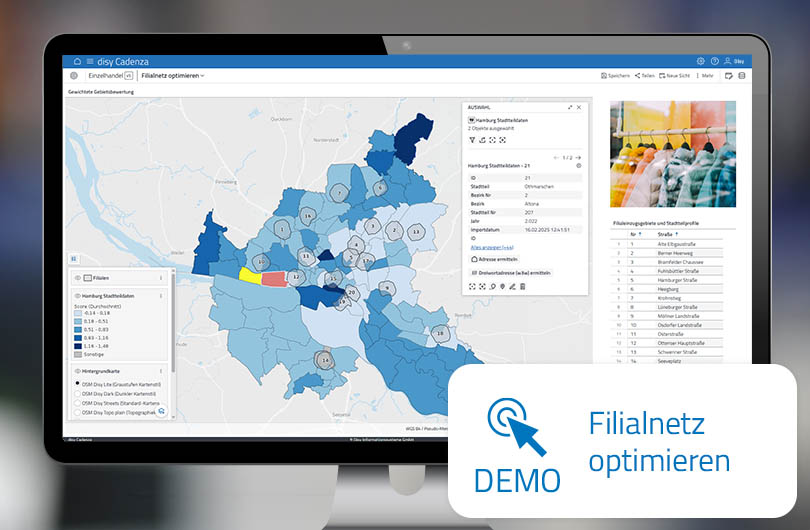This screenshot has width=810, height=530.
Task: Click the invert selection icon in Auswahl
Action: click(482, 140)
